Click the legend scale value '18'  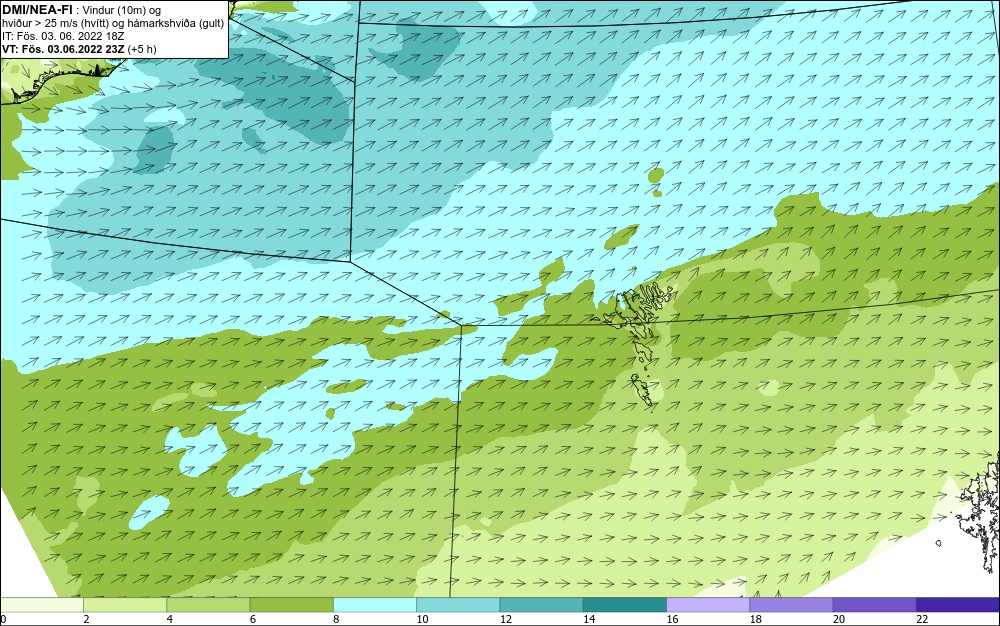coord(756,619)
